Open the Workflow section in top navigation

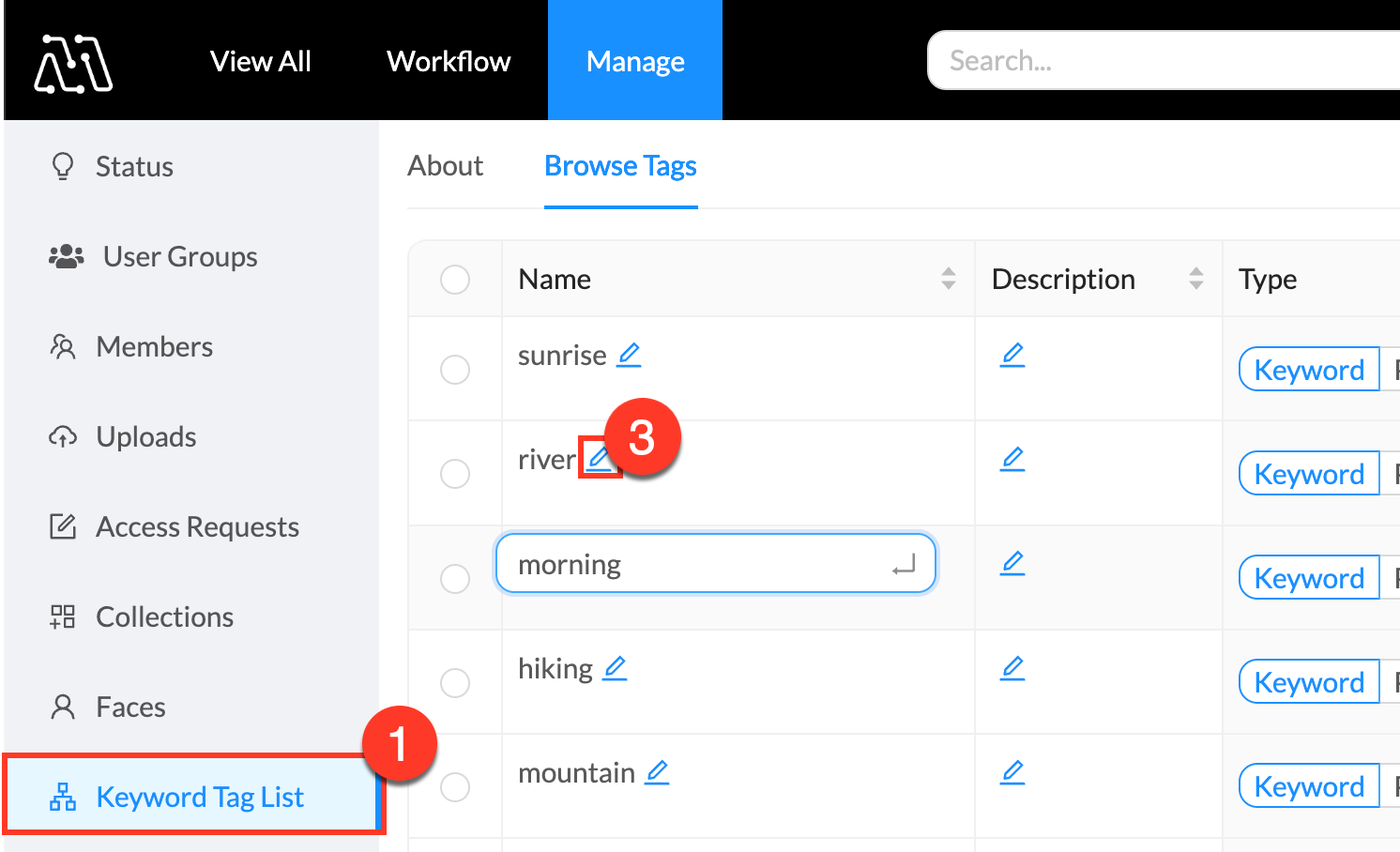(x=448, y=60)
